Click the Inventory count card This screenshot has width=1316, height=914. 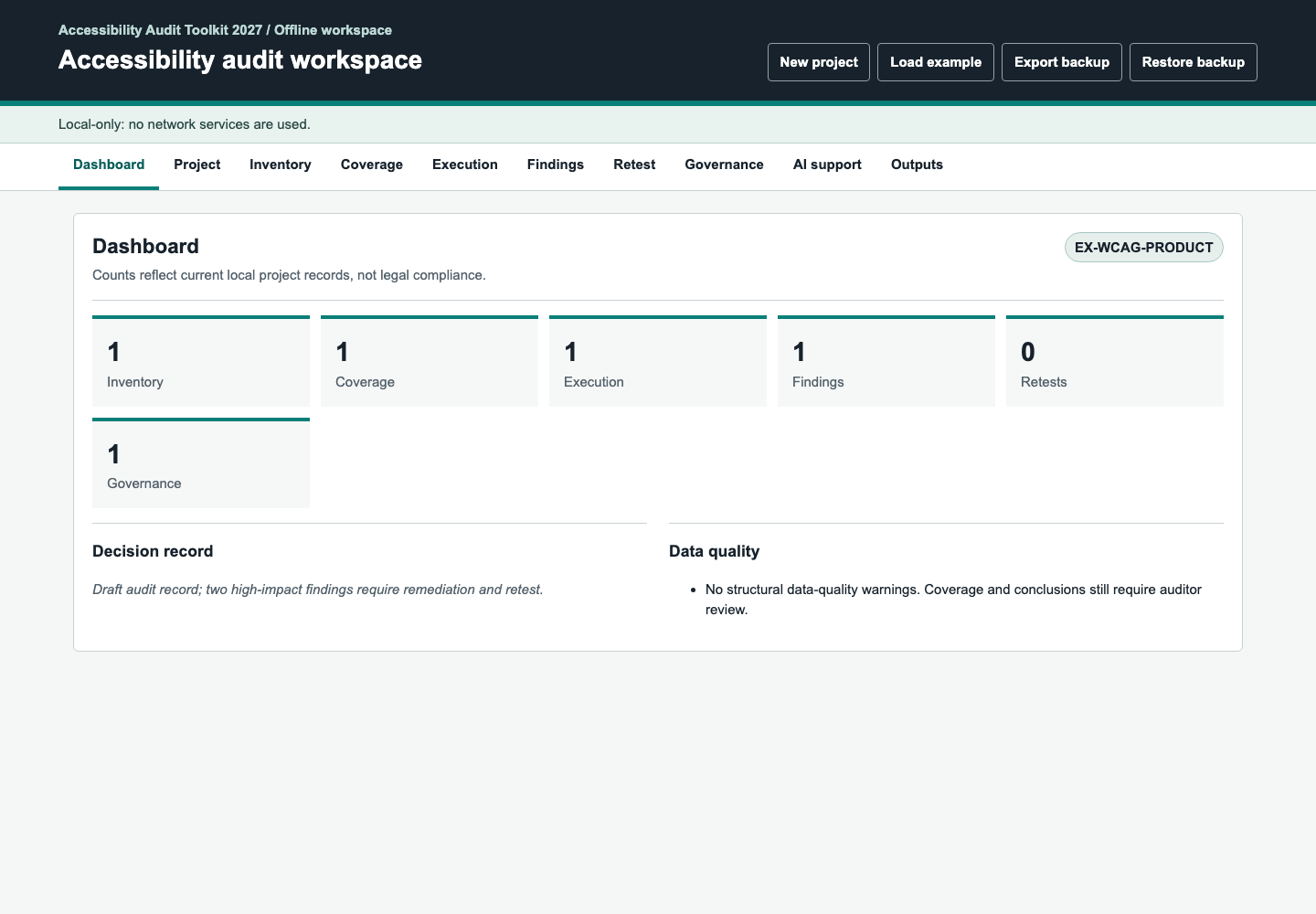pyautogui.click(x=201, y=361)
